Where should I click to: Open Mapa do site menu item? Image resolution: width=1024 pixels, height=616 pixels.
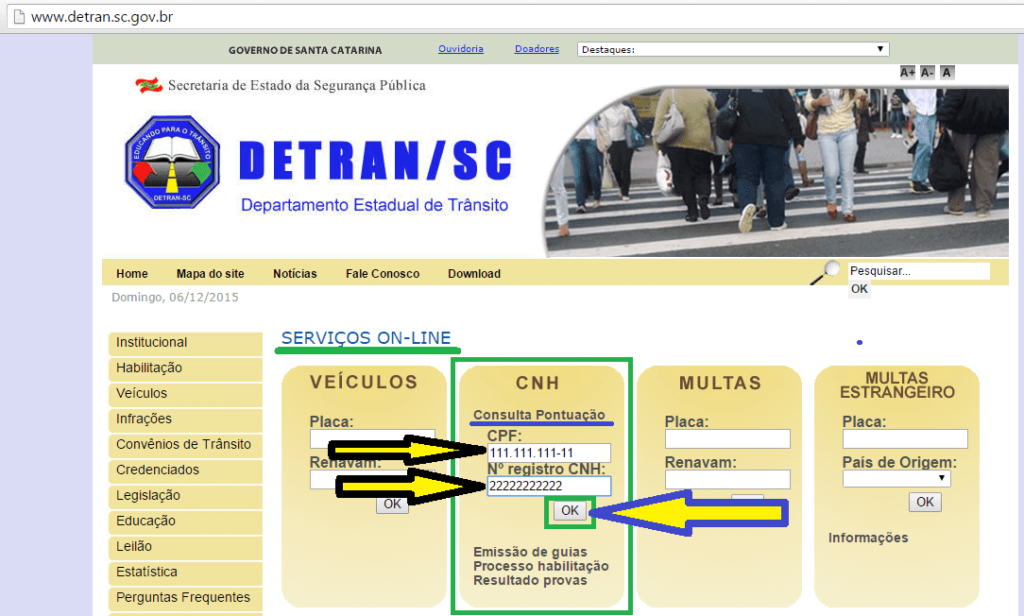pos(210,274)
